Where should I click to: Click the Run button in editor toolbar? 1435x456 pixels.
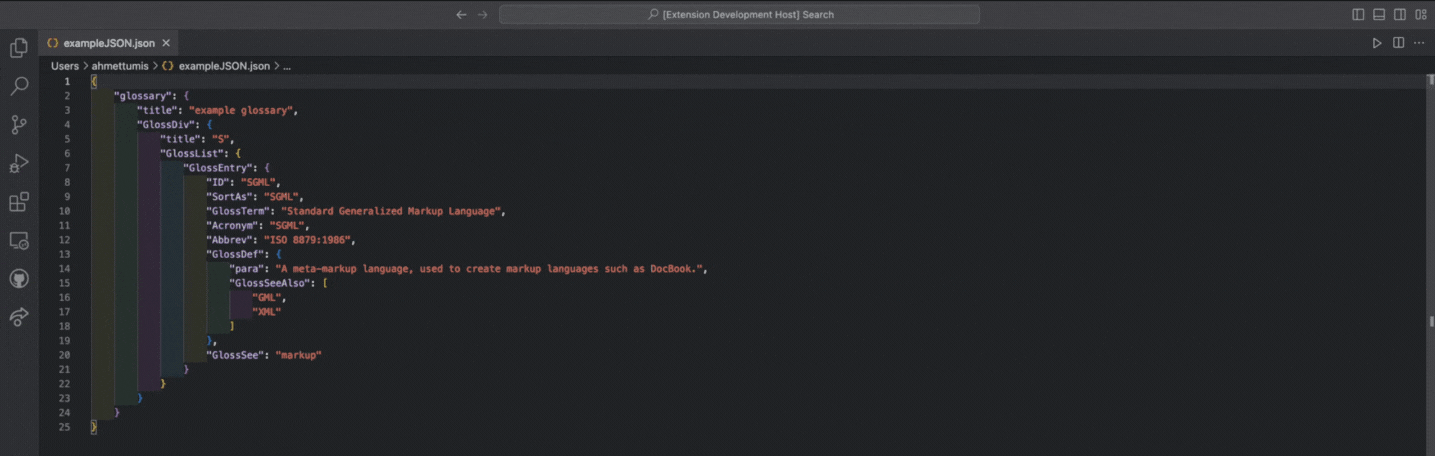[1377, 43]
